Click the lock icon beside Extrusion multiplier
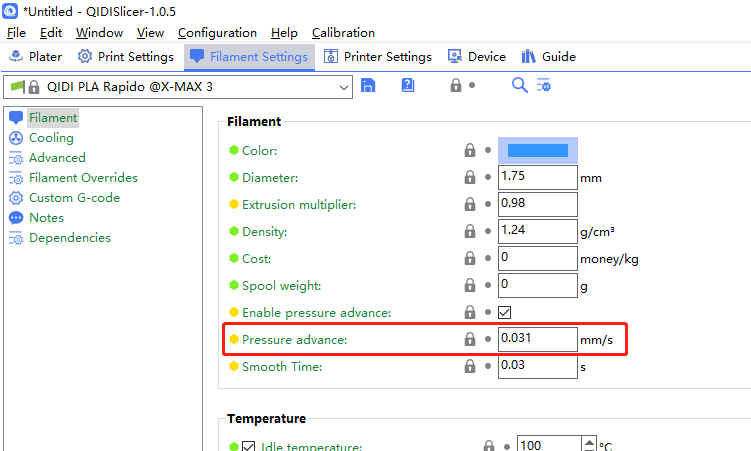This screenshot has height=451, width=751. tap(470, 205)
